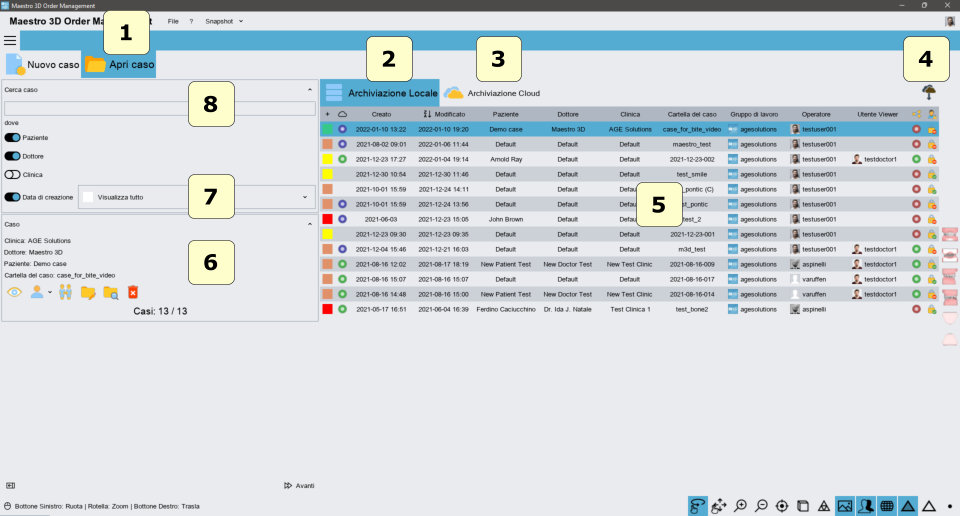Open the ? help menu
The image size is (960, 516).
[x=191, y=21]
